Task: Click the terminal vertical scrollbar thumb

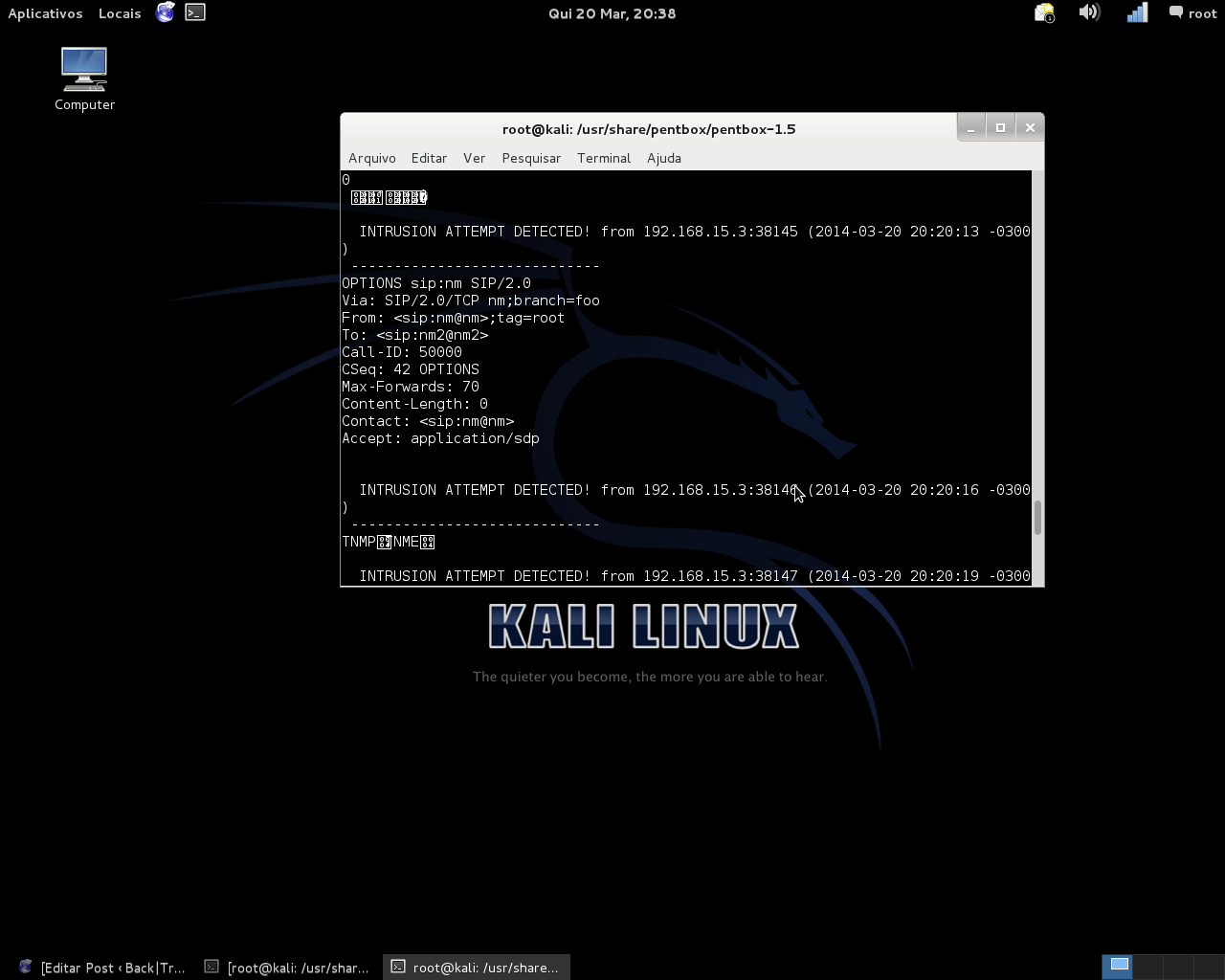Action: click(1037, 517)
